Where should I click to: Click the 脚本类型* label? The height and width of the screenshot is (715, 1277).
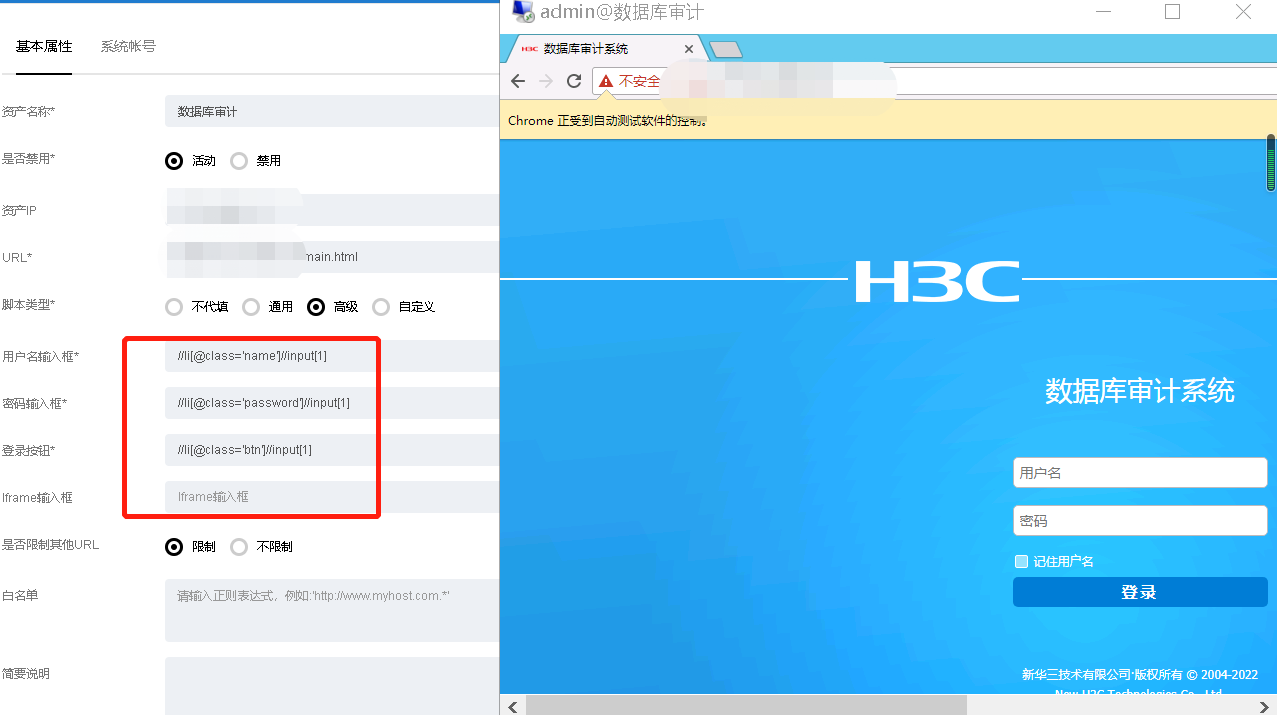(29, 304)
